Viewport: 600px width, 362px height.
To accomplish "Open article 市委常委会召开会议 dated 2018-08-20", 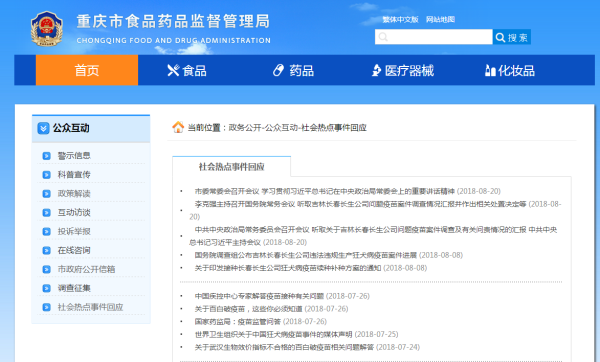I will (324, 191).
